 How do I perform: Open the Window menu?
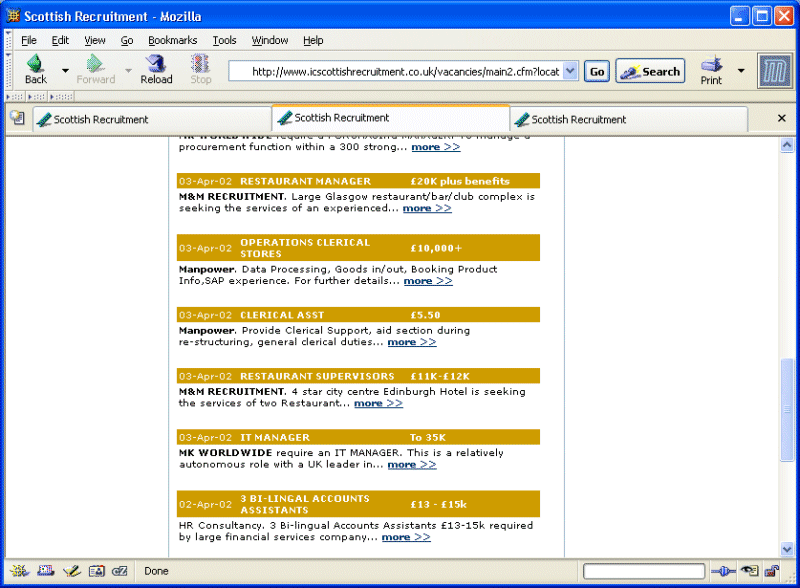tap(270, 40)
